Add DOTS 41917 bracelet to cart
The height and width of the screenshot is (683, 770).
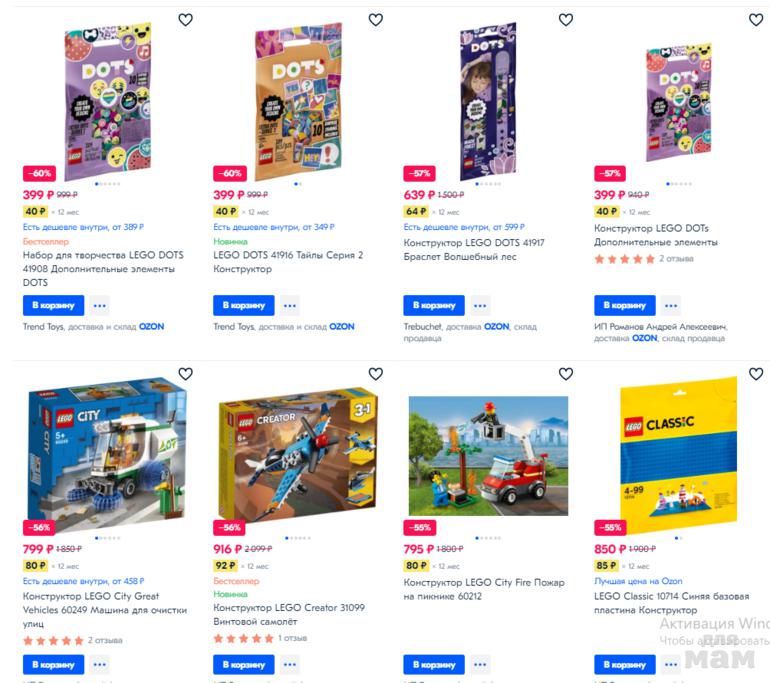[x=434, y=305]
